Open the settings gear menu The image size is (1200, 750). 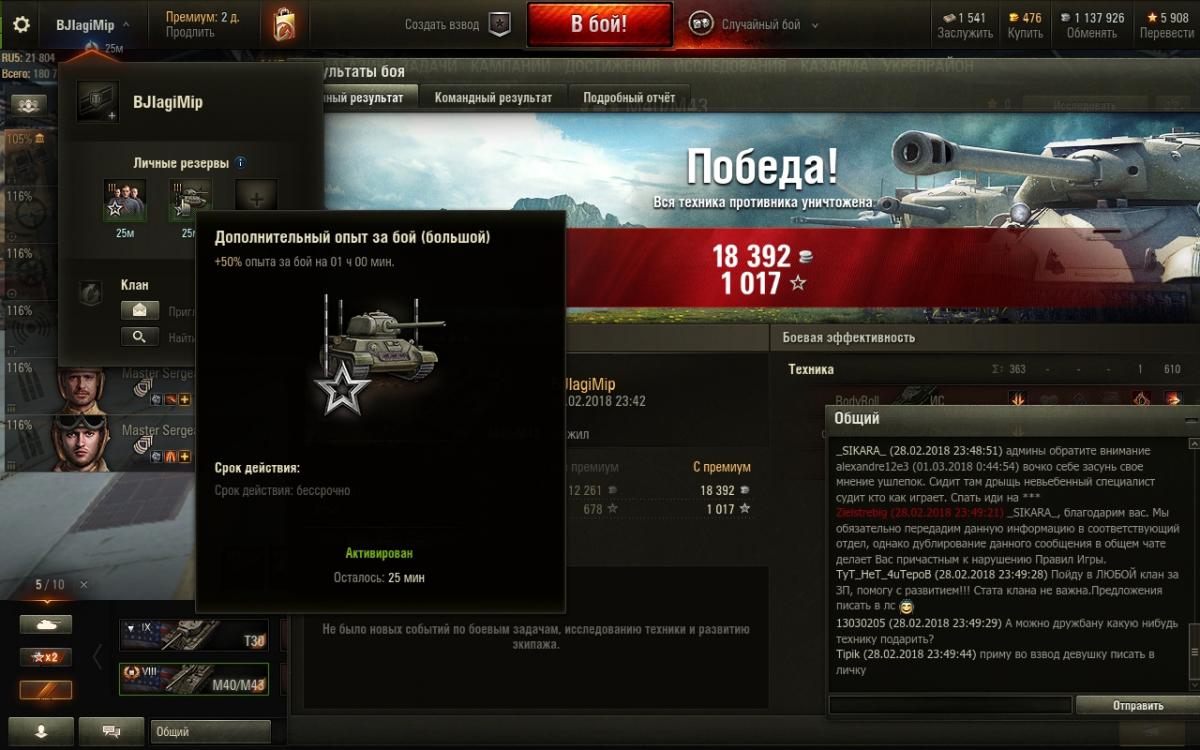[21, 24]
